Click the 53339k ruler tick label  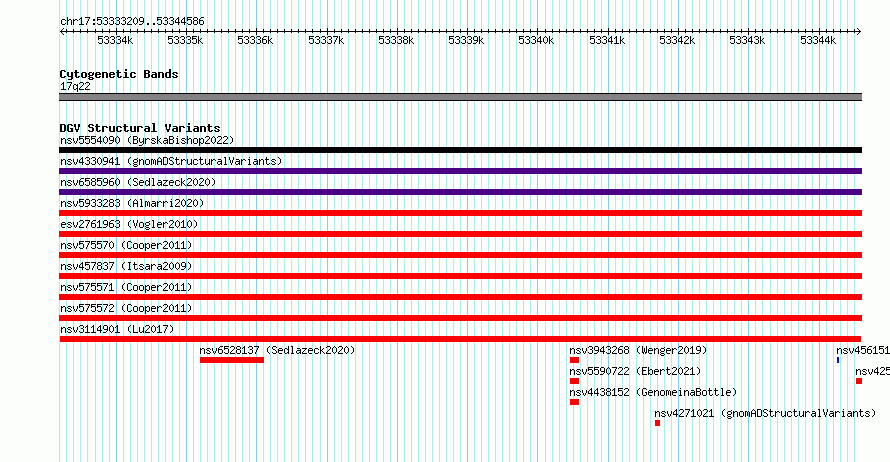(x=466, y=40)
